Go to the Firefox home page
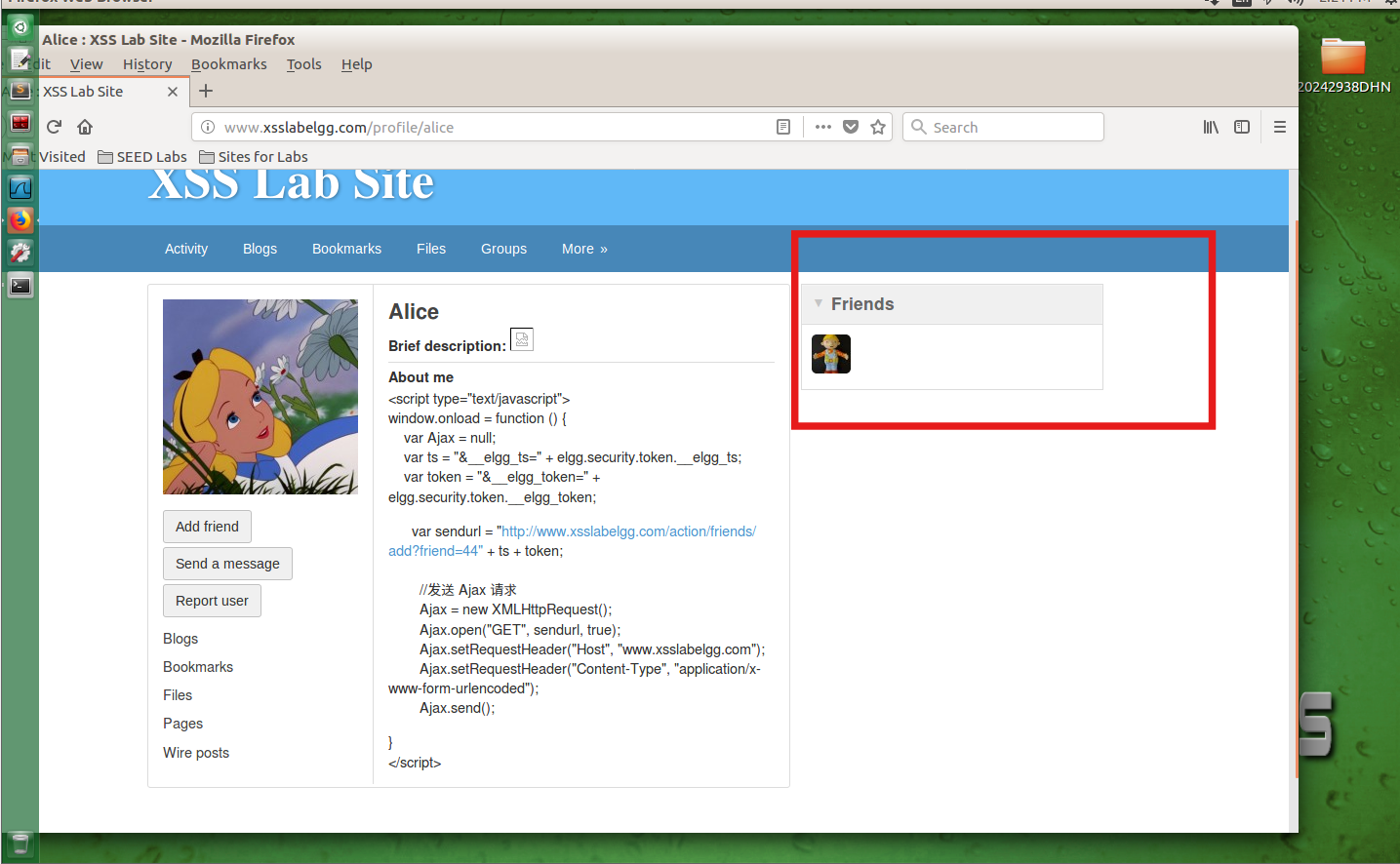The image size is (1400, 864). coord(85,127)
